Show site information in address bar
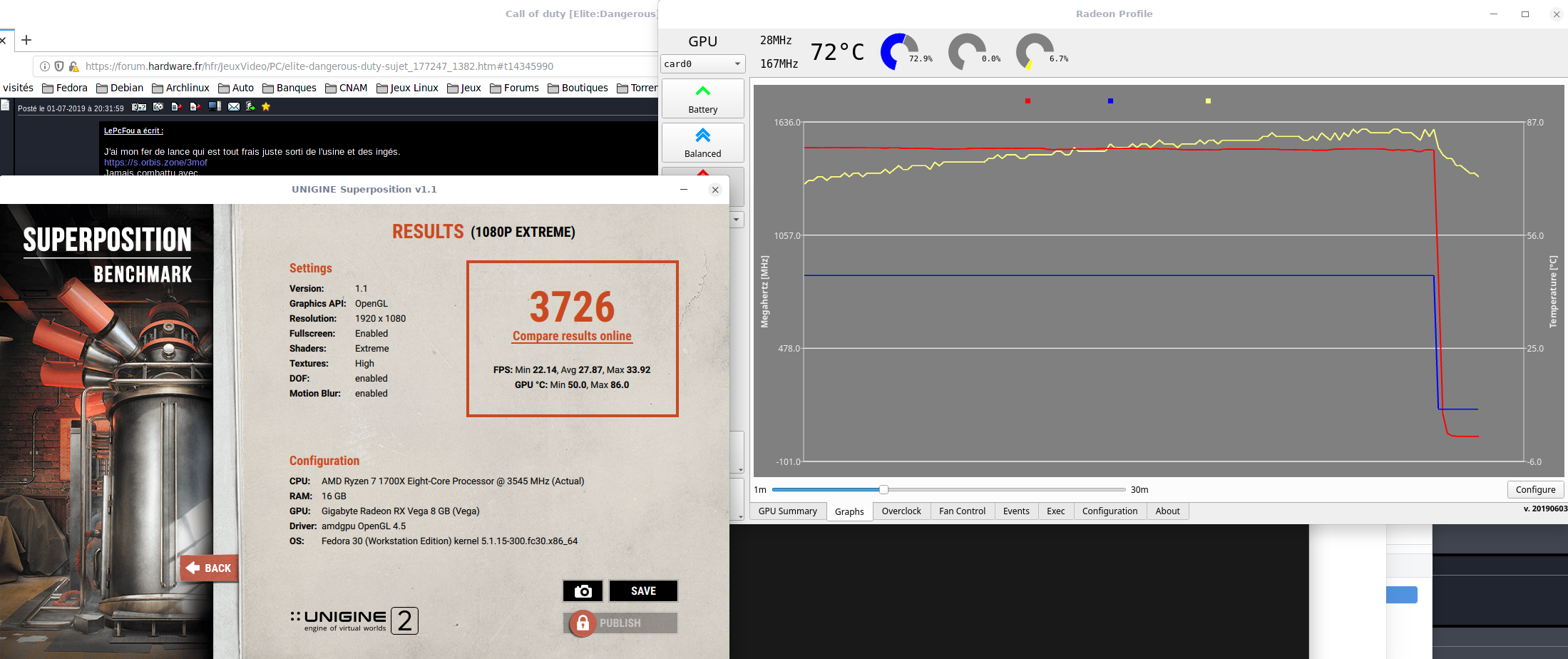 (45, 66)
